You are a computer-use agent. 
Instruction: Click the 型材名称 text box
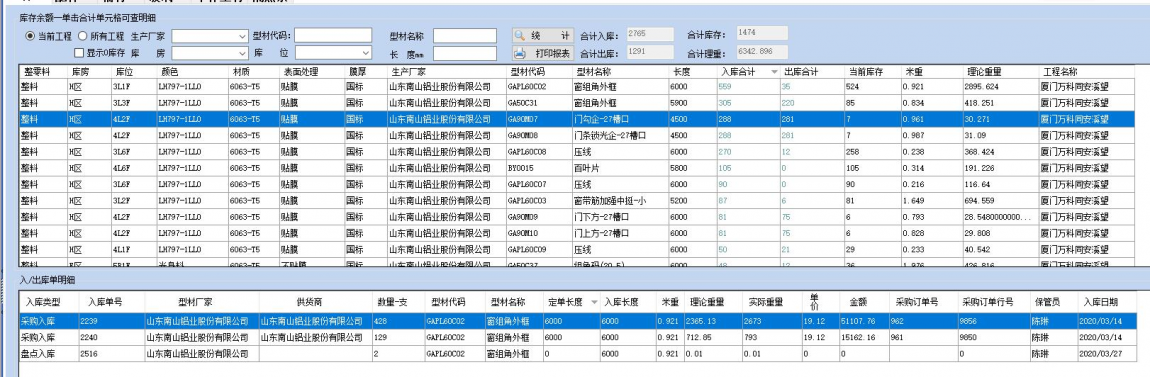465,35
